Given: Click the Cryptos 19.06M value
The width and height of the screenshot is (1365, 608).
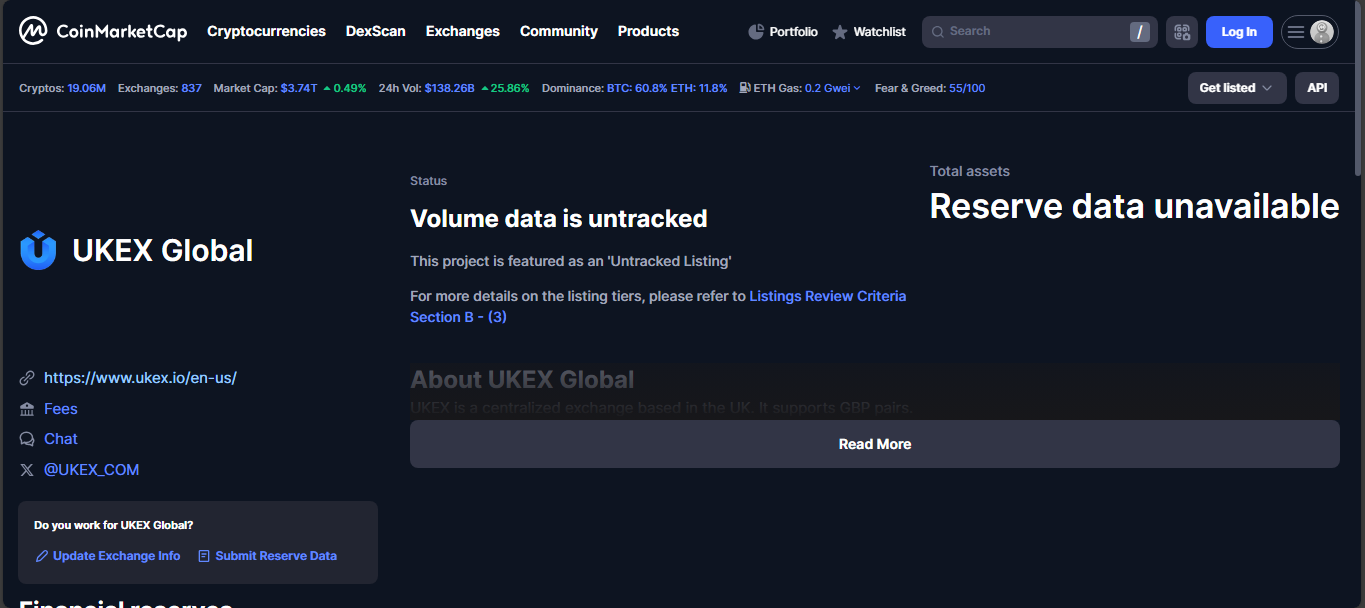Looking at the screenshot, I should [x=87, y=88].
